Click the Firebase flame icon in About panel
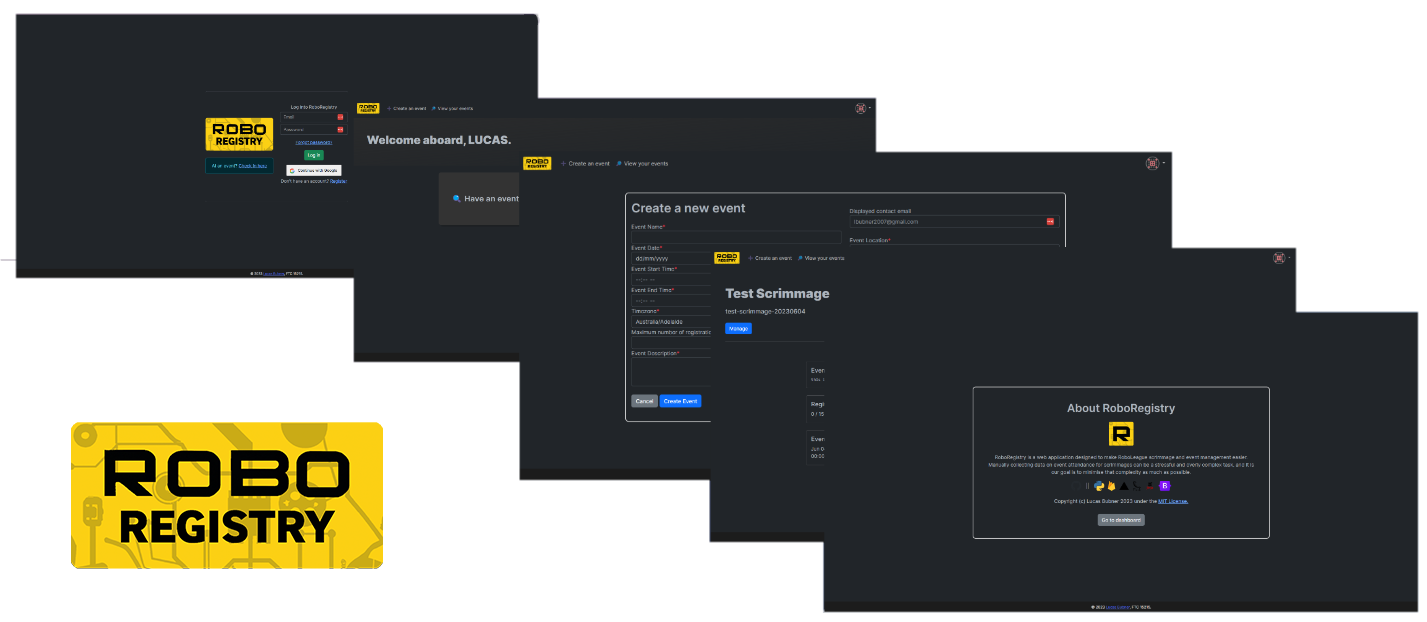The height and width of the screenshot is (622, 1427). point(1111,486)
